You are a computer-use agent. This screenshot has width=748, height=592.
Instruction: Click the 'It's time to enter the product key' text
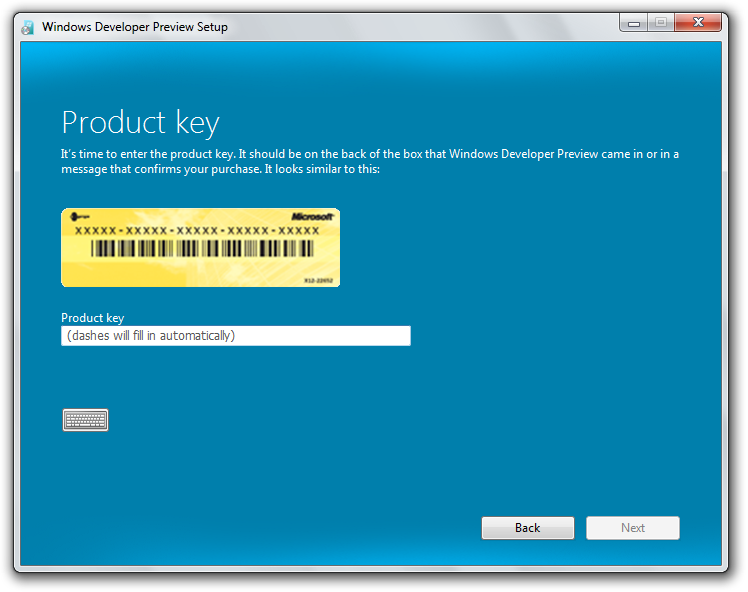[147, 154]
